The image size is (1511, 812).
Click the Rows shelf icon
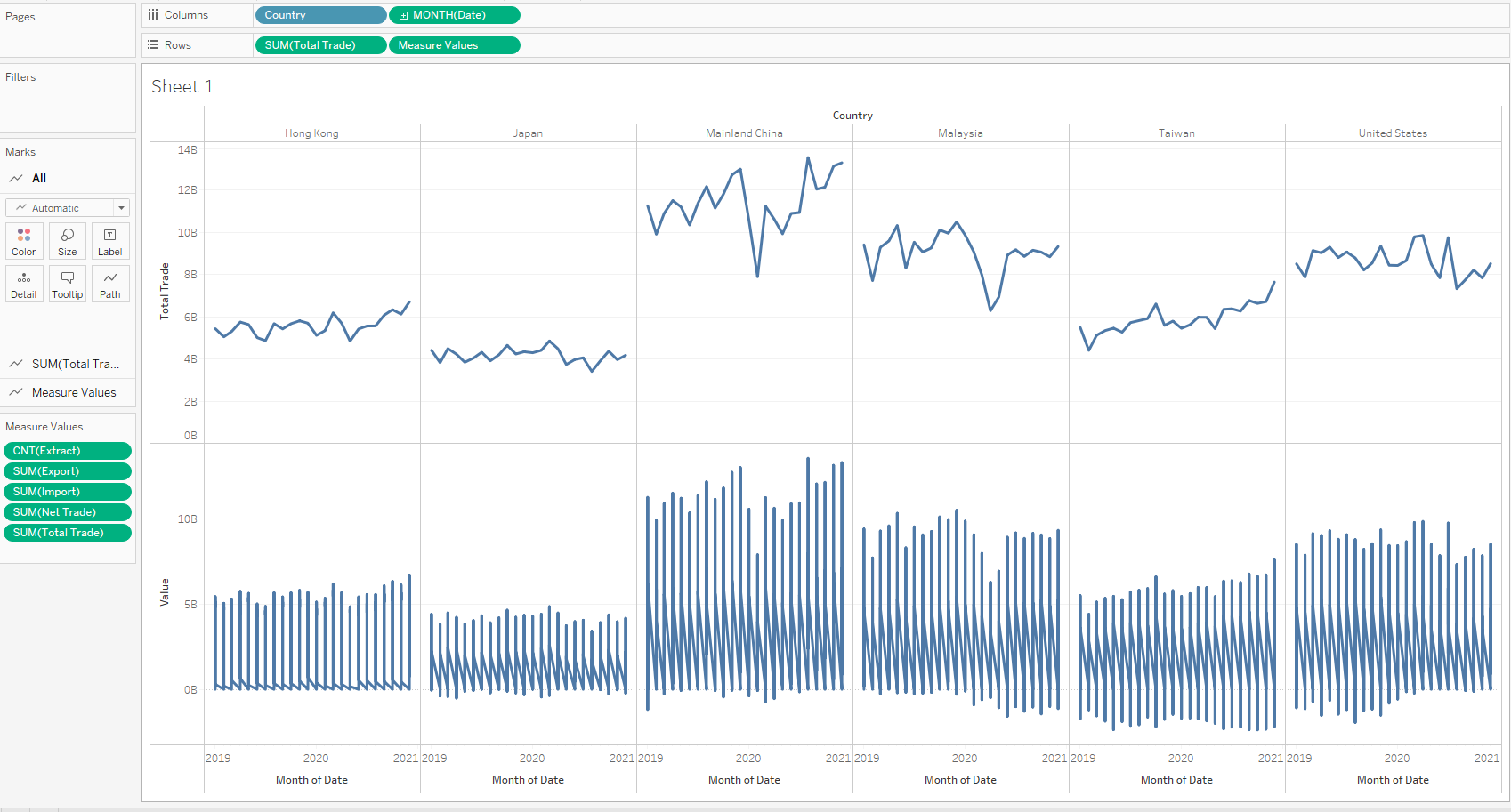click(x=153, y=45)
